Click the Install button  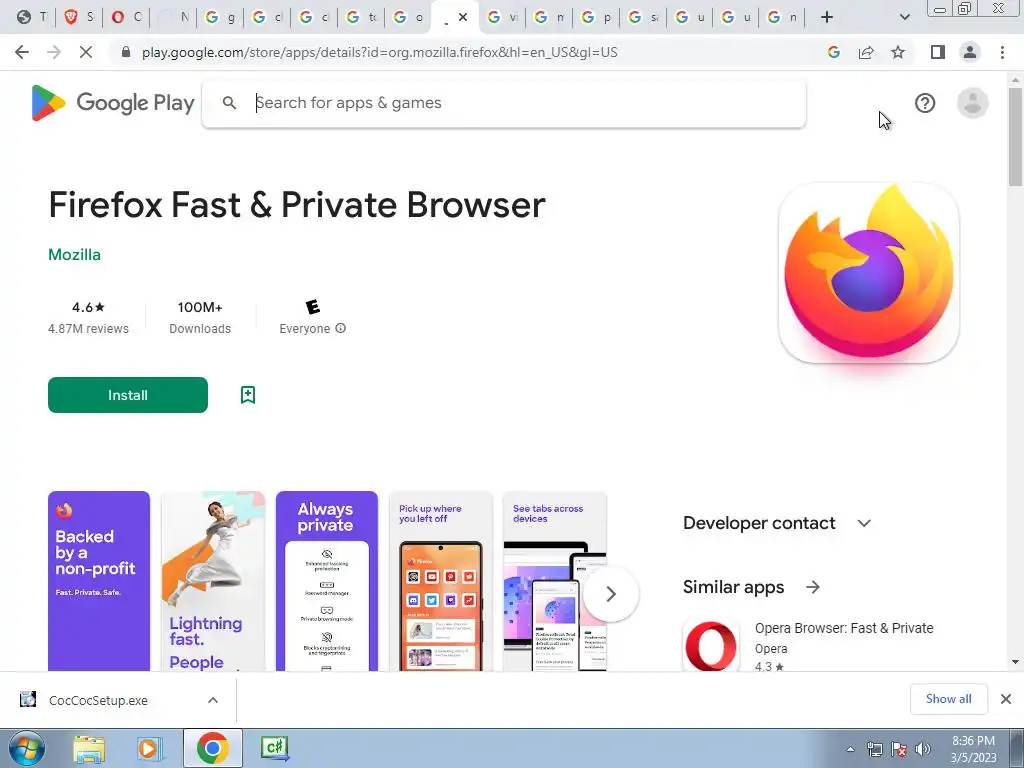click(x=128, y=394)
